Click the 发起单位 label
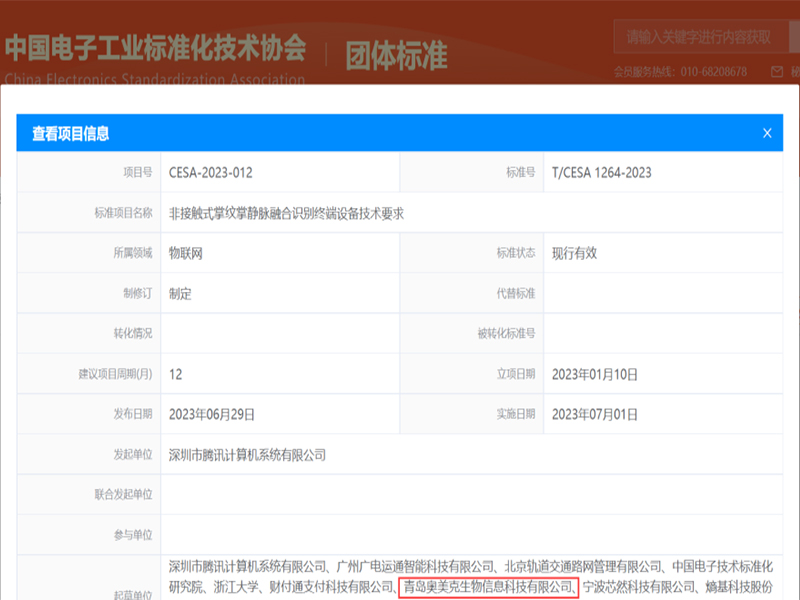 point(133,454)
